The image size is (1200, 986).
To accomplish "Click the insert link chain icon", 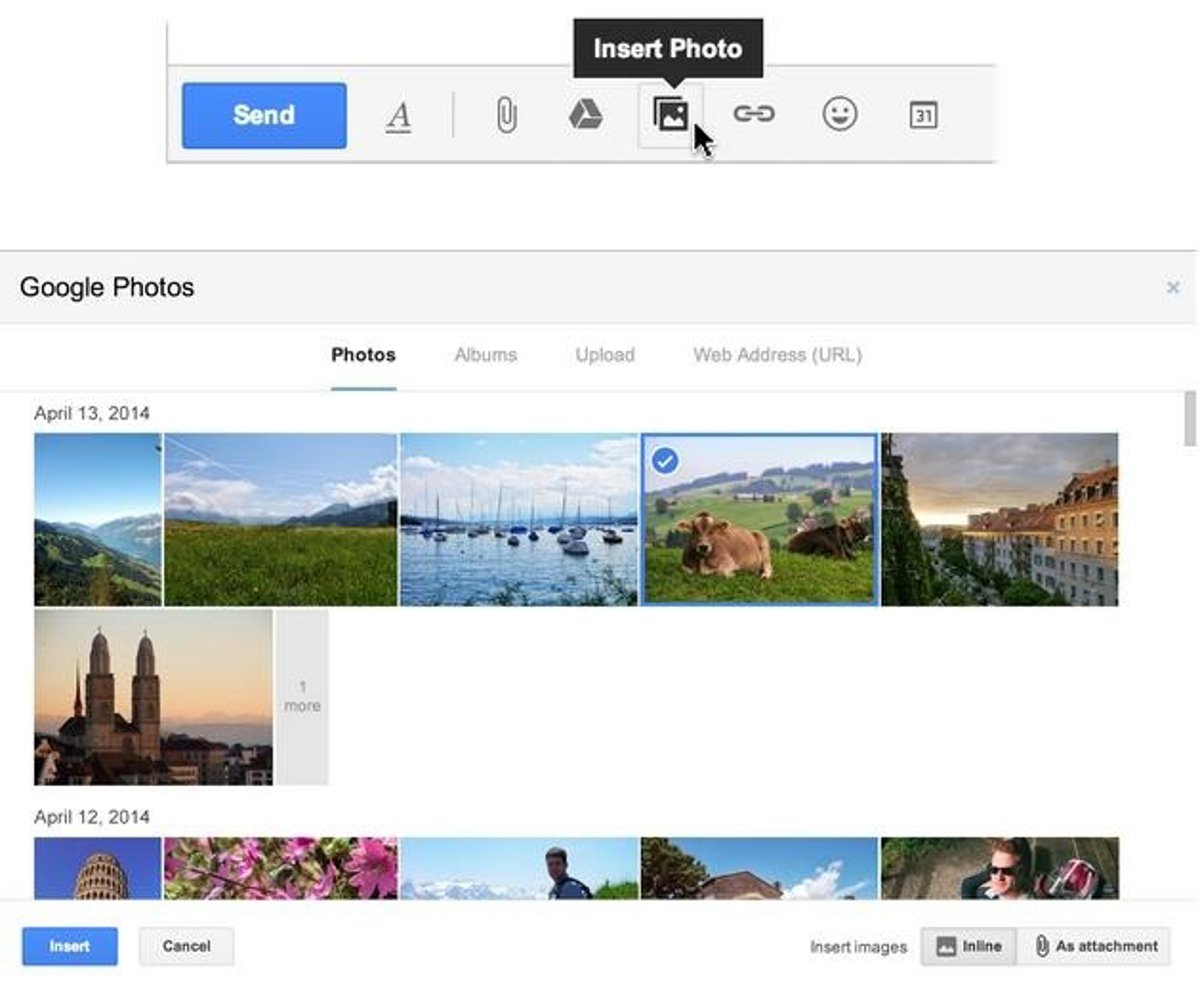I will pyautogui.click(x=754, y=115).
